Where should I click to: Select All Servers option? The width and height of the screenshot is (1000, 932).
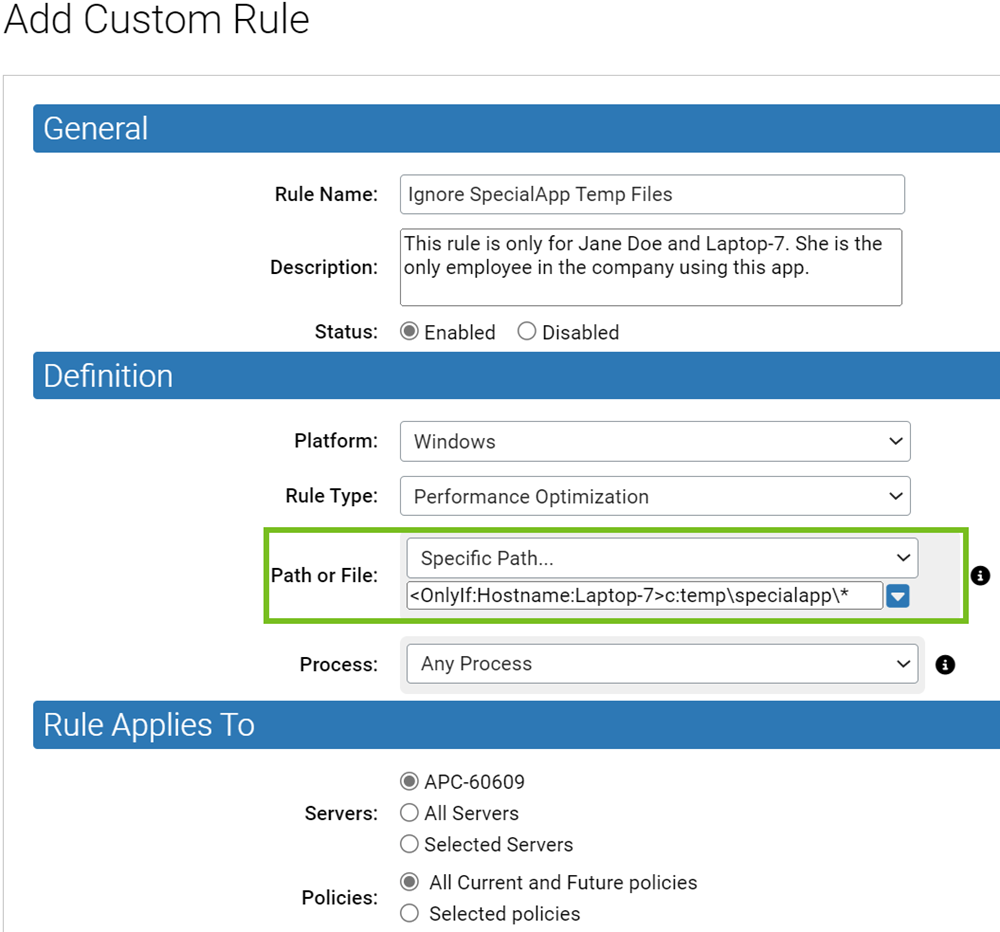[x=409, y=813]
